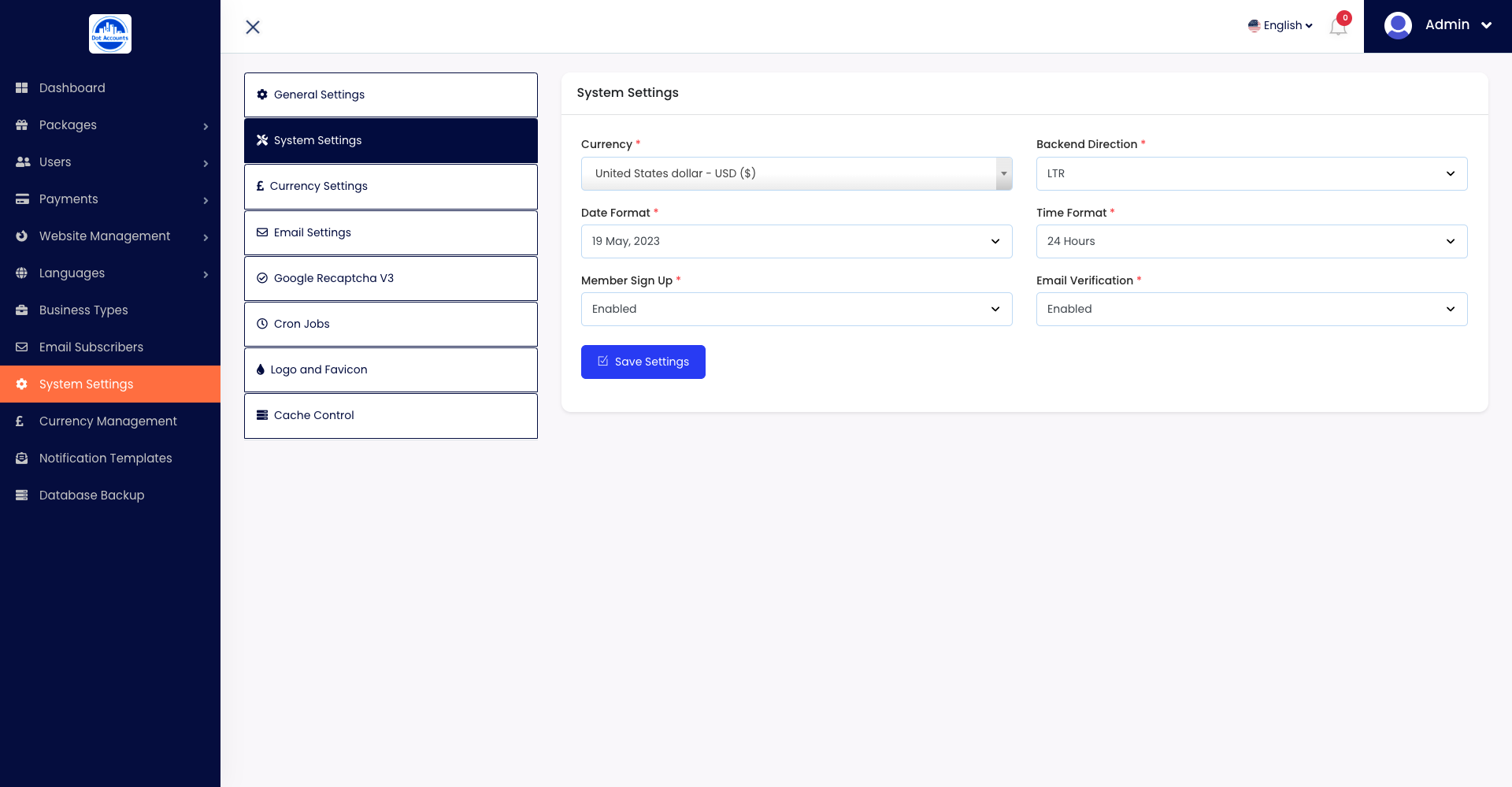
Task: Go to Notification Templates page
Action: click(106, 458)
